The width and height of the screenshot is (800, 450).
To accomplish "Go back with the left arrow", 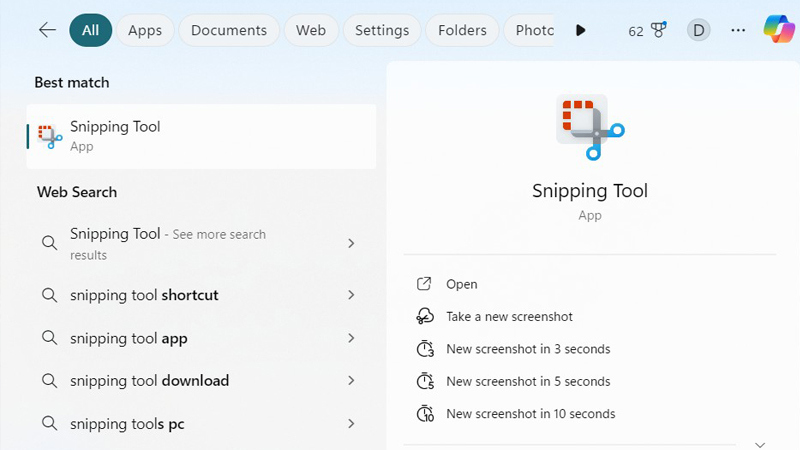I will [47, 30].
